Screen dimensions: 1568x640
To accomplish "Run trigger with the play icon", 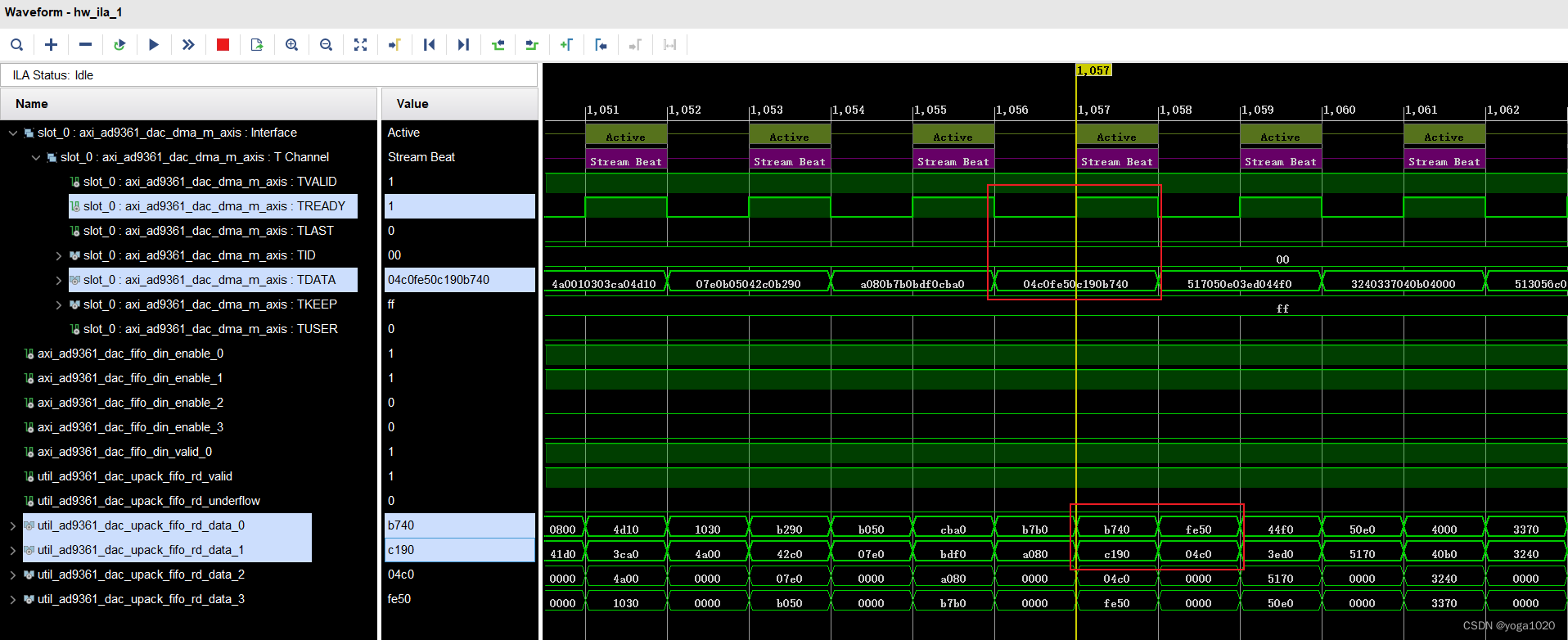I will coord(154,45).
